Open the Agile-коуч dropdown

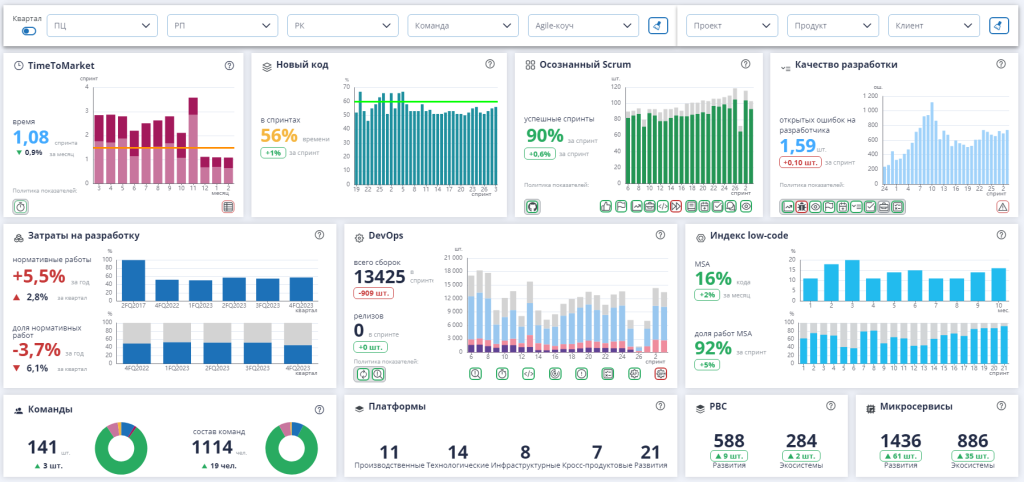tap(583, 25)
